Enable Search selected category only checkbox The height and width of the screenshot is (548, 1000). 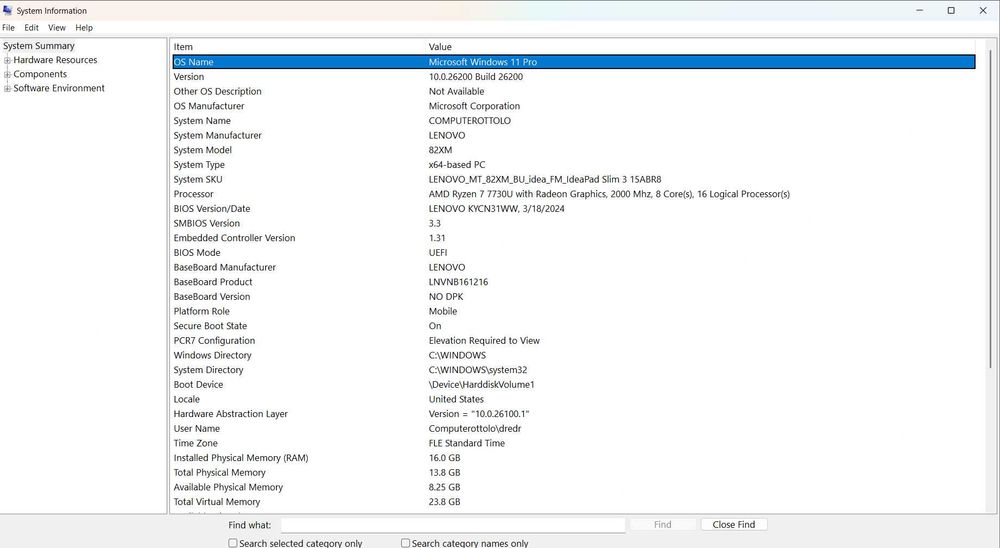tap(233, 543)
